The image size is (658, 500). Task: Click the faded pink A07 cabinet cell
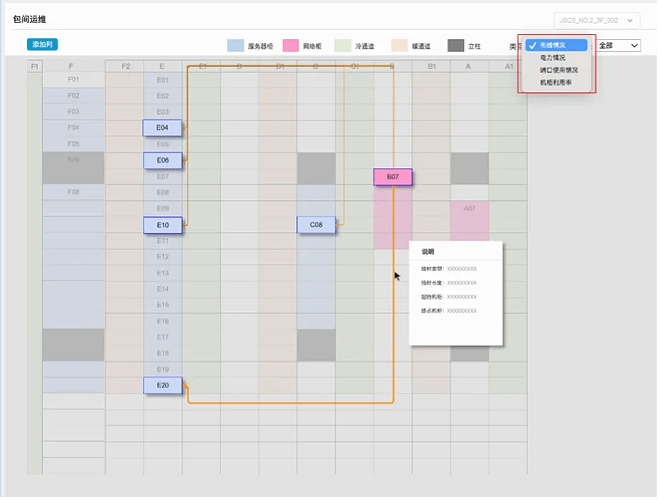click(469, 209)
